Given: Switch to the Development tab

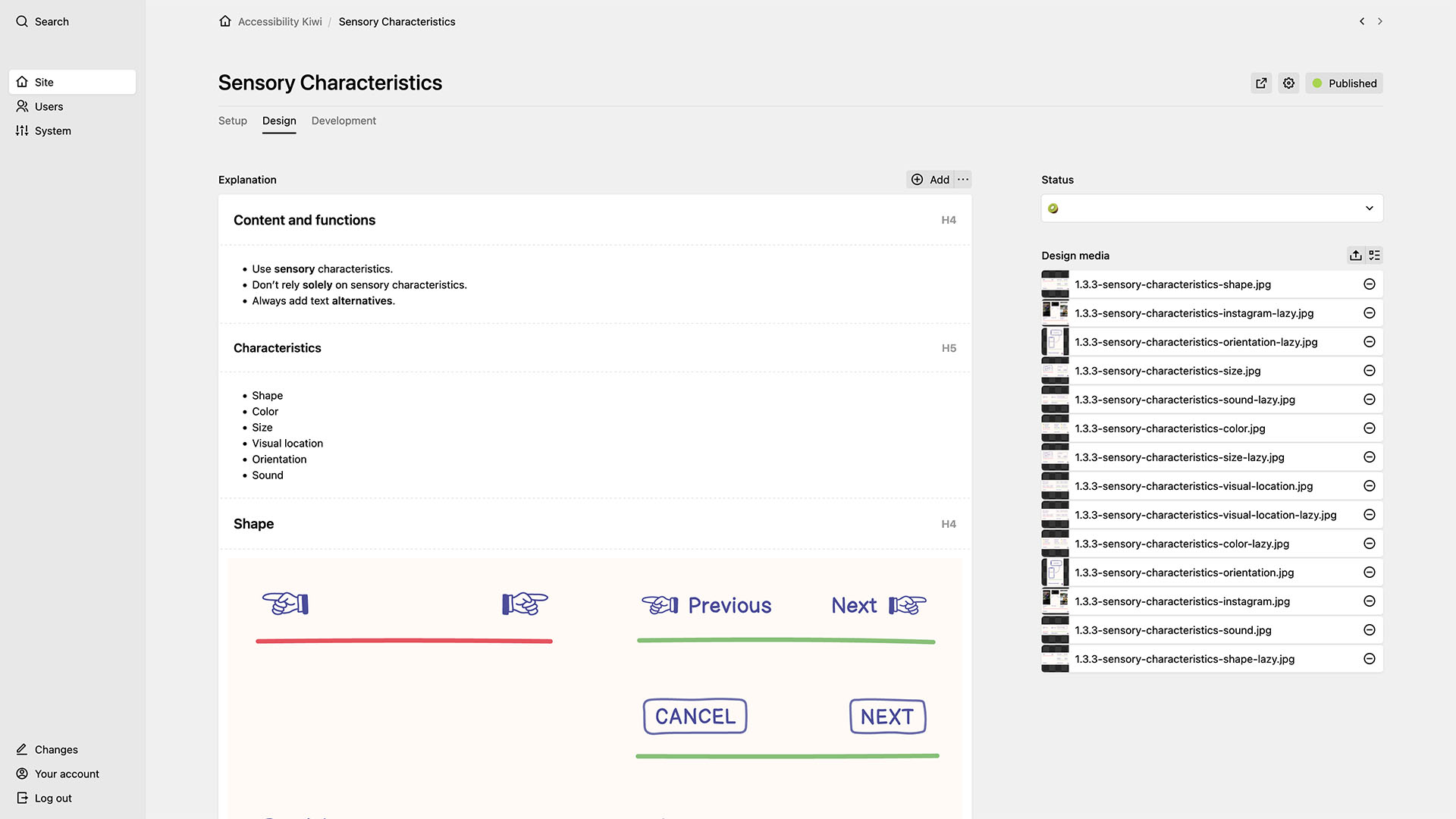Looking at the screenshot, I should click(x=344, y=121).
